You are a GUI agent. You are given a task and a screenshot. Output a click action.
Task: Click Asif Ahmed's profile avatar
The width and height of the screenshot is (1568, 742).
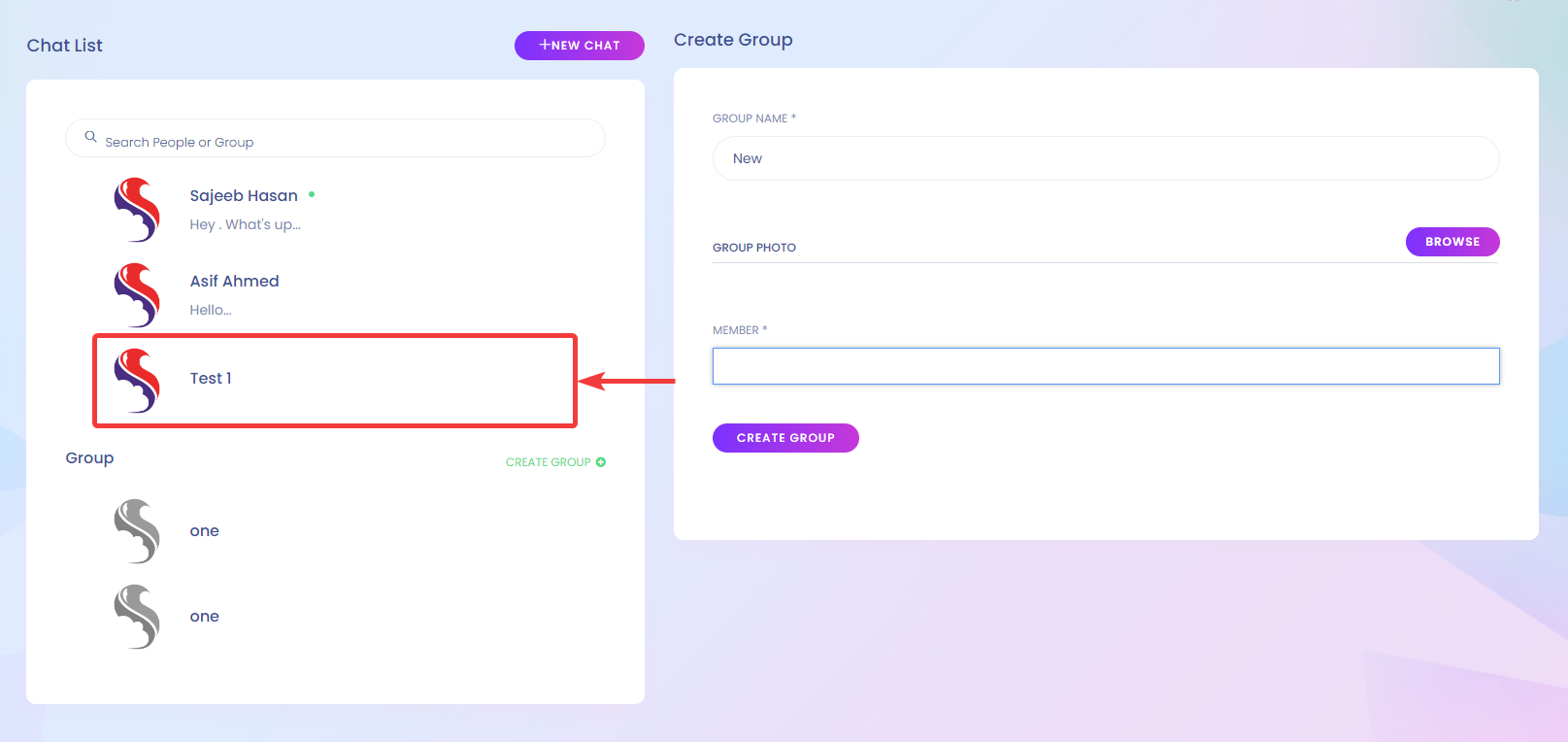click(137, 295)
